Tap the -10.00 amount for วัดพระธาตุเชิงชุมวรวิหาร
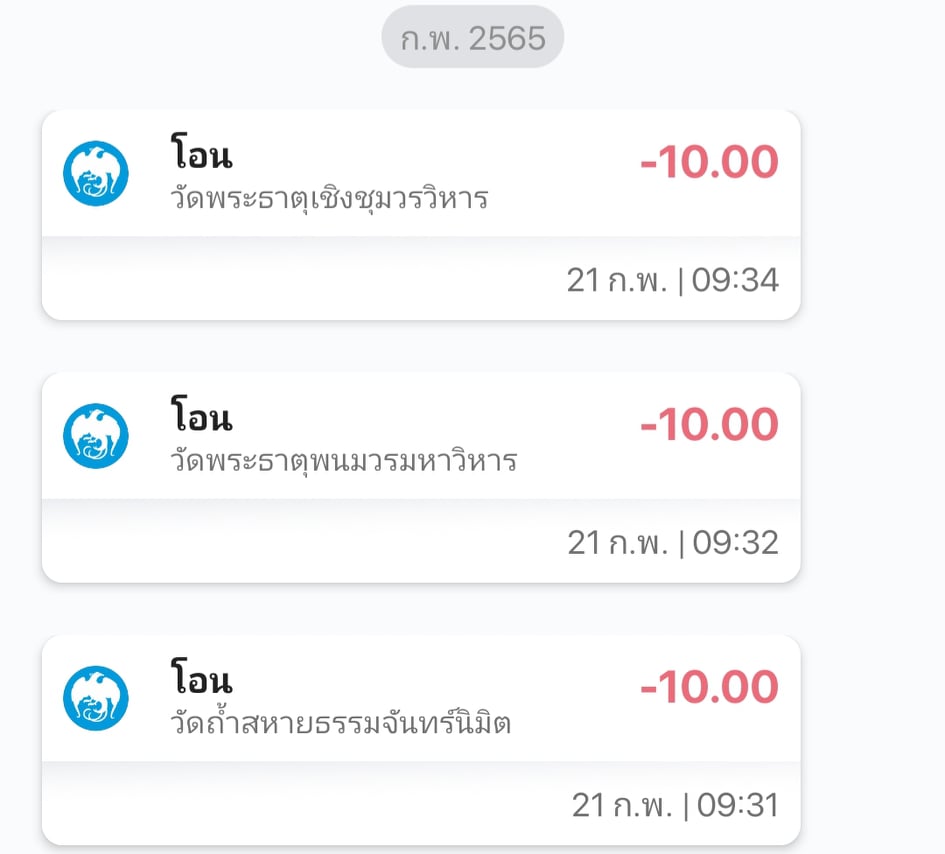945x854 pixels. pyautogui.click(x=709, y=163)
